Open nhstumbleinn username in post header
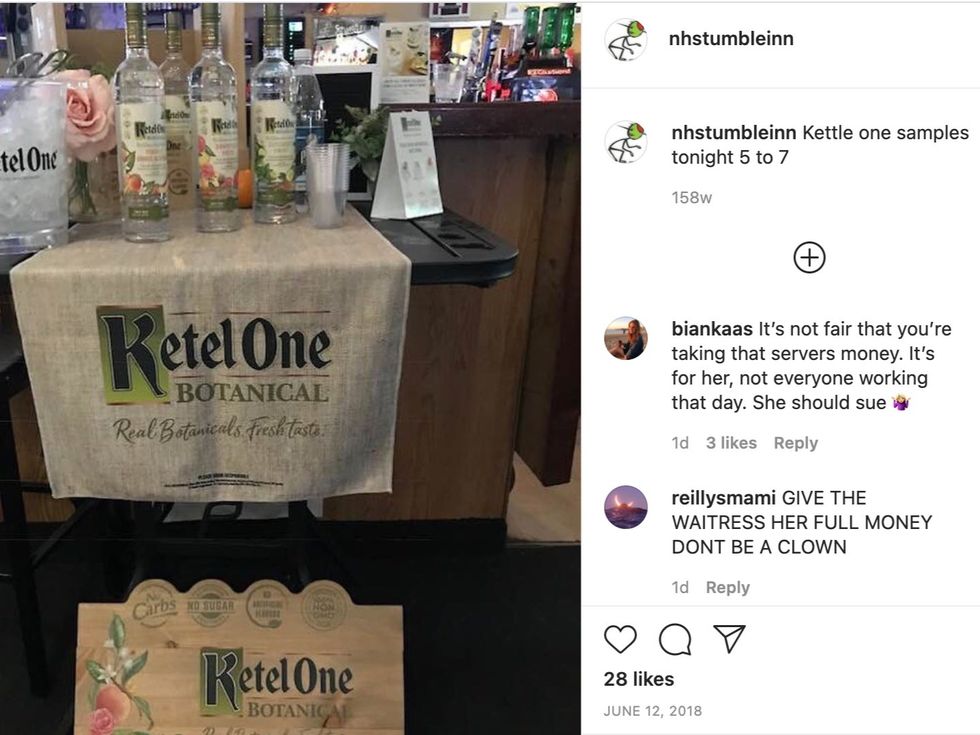Viewport: 980px width, 735px height. 731,39
